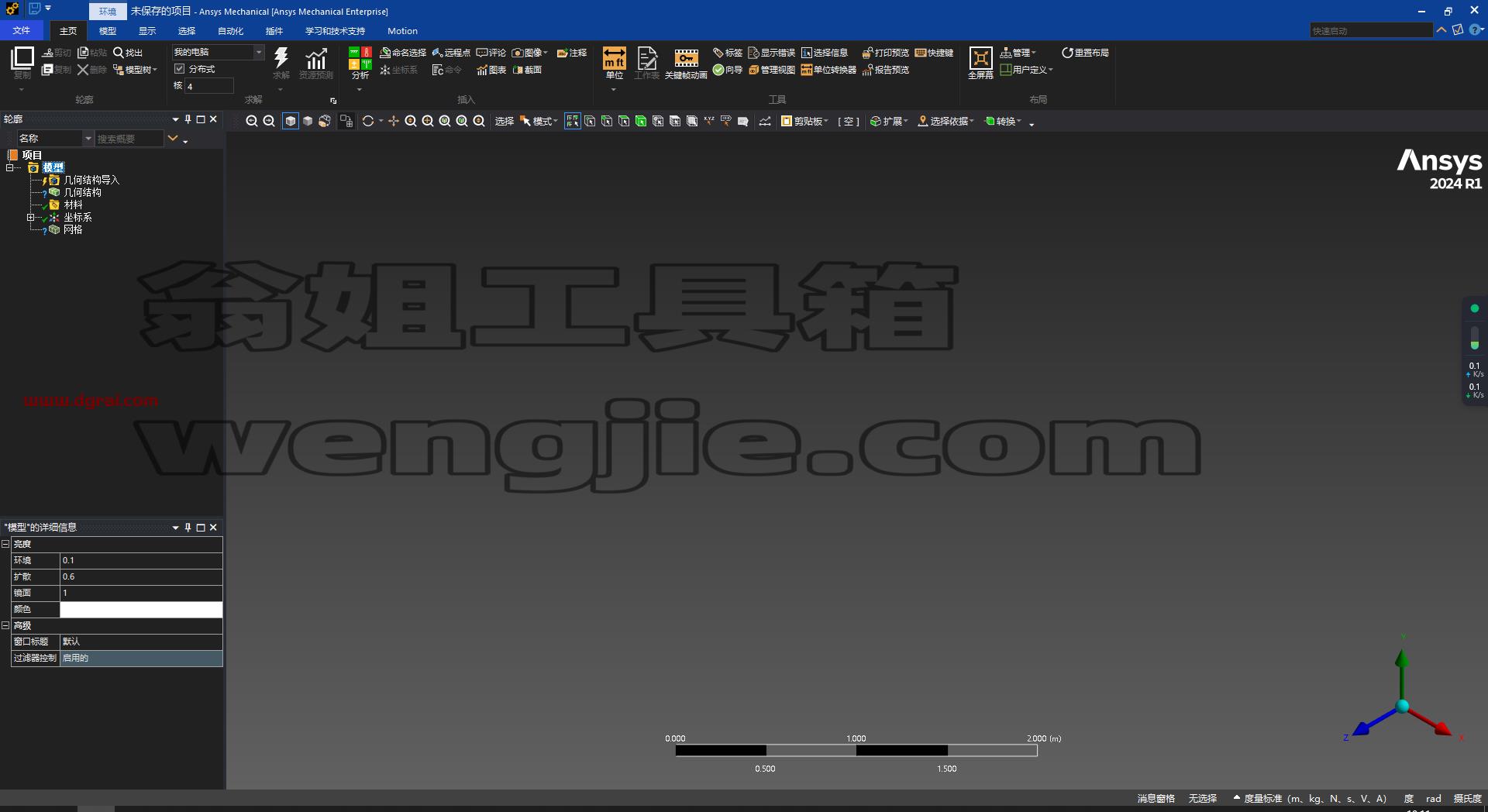The height and width of the screenshot is (812, 1488).
Task: Select the 网格 mesh tree item
Action: pos(73,229)
